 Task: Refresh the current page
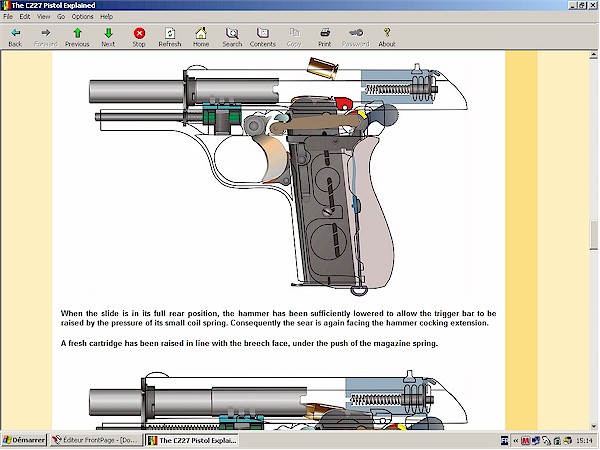coord(170,38)
